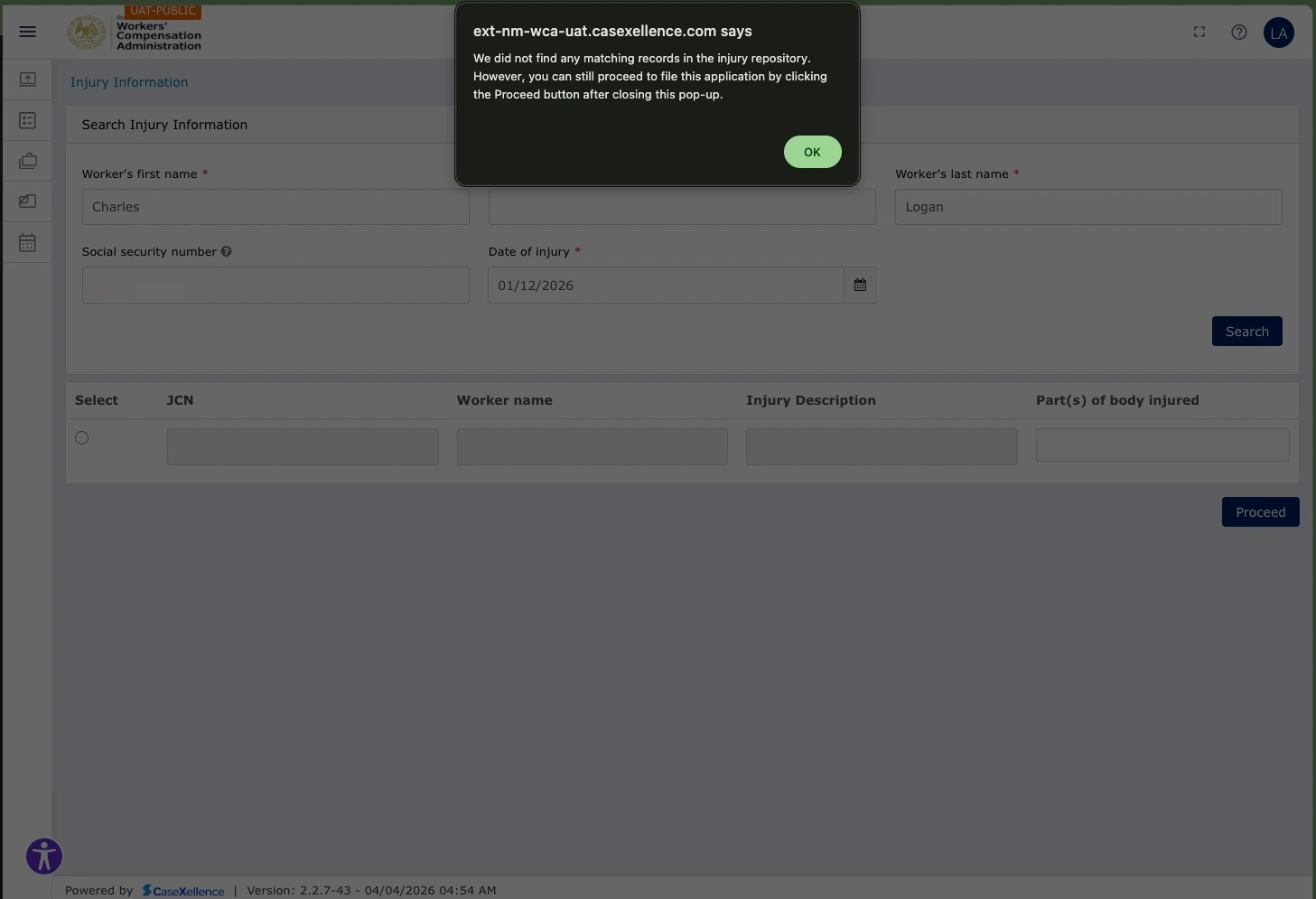Open the LA user profile avatar
This screenshot has width=1316, height=899.
pyautogui.click(x=1278, y=33)
